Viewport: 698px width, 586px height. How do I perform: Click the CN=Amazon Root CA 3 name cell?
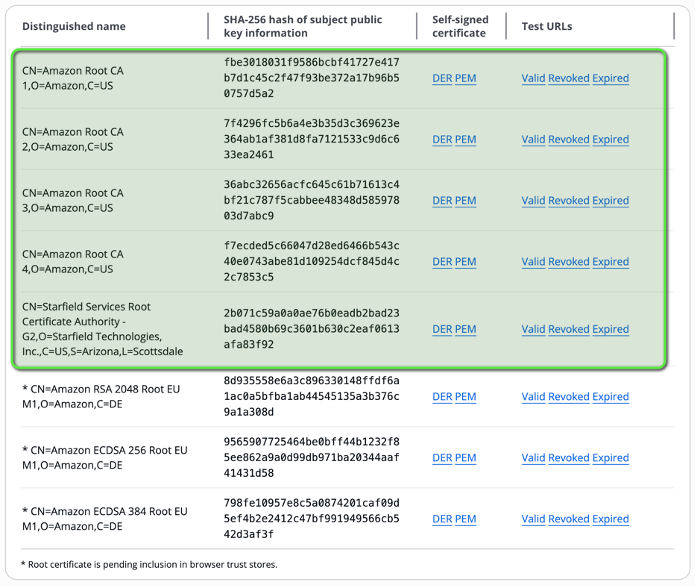(x=73, y=201)
